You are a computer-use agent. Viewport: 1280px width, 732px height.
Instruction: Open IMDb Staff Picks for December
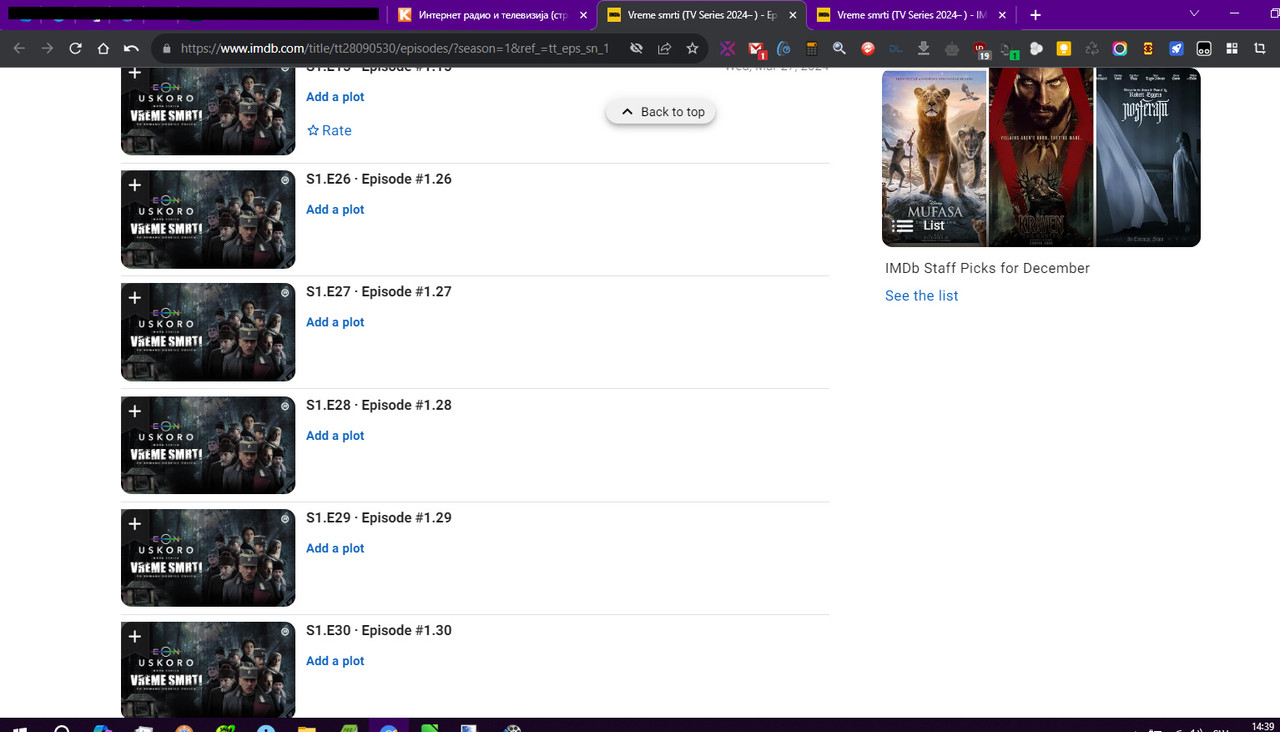click(x=987, y=268)
